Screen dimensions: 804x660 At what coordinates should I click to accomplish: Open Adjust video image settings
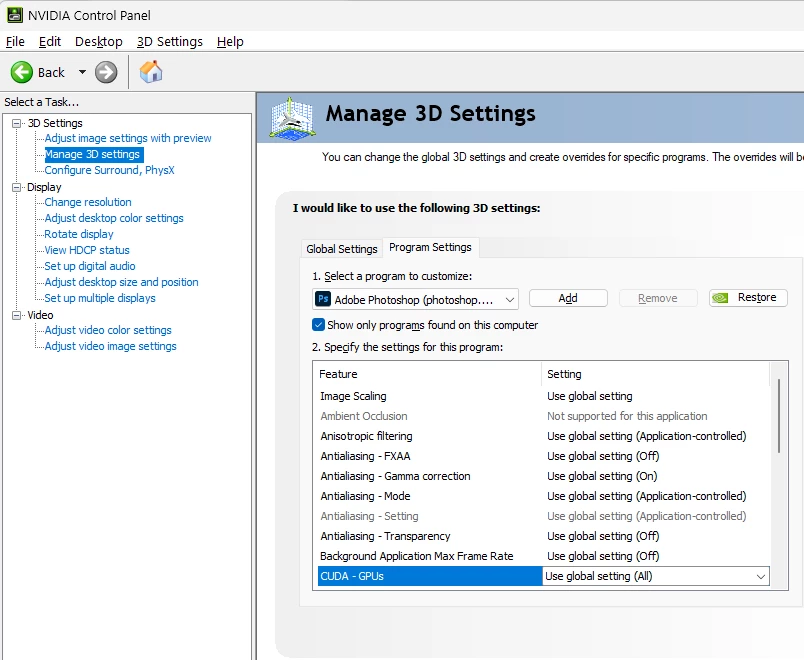(x=110, y=346)
